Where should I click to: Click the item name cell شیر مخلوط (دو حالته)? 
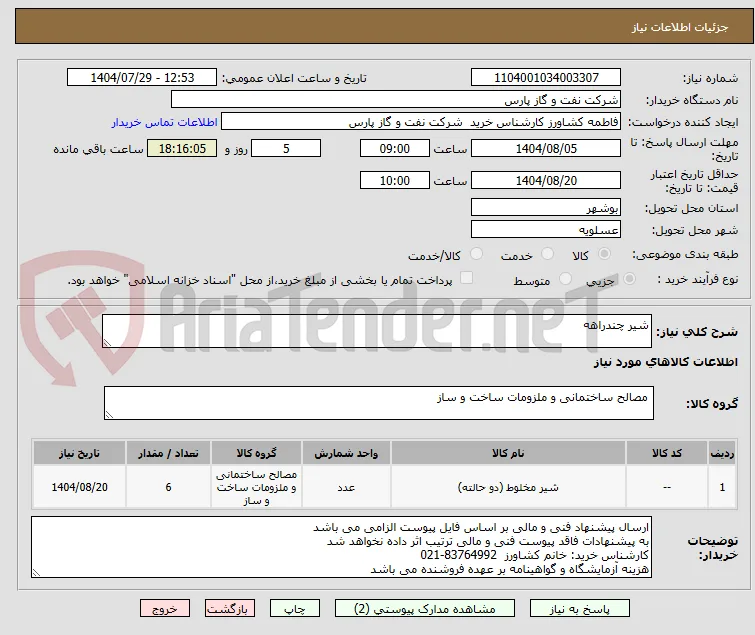(x=508, y=487)
